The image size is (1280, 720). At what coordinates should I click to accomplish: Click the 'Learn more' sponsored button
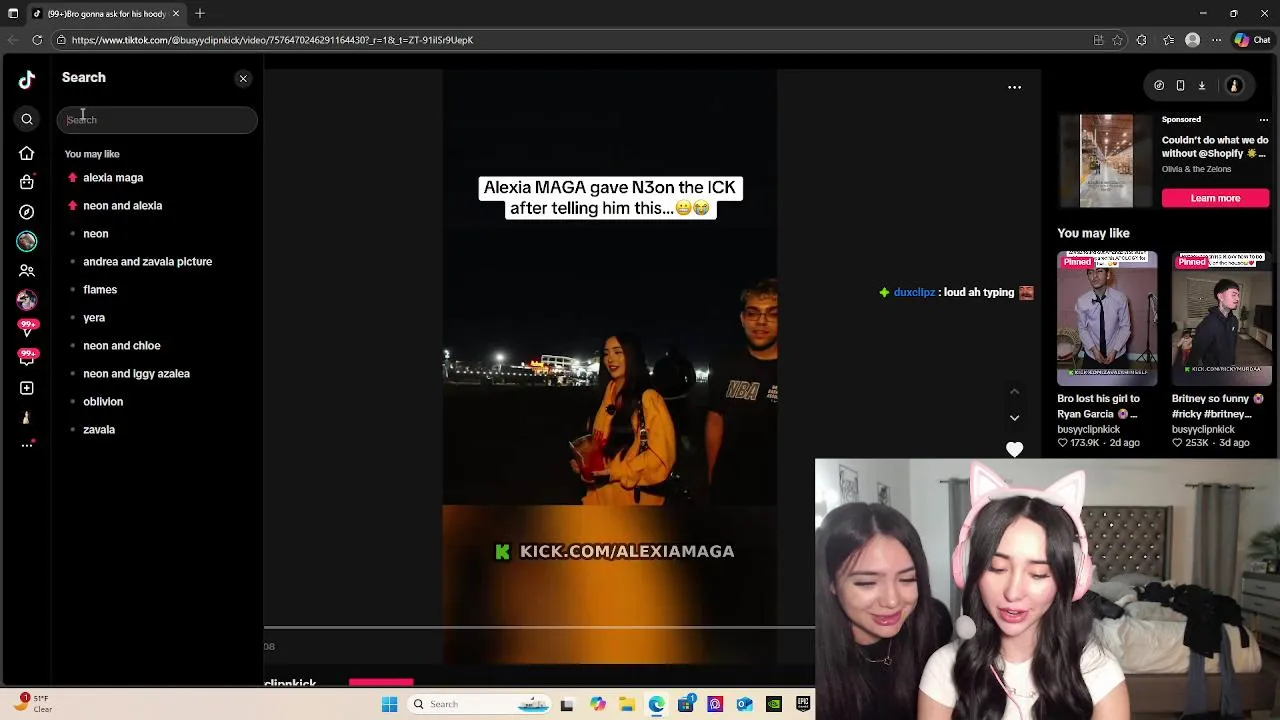coord(1215,198)
